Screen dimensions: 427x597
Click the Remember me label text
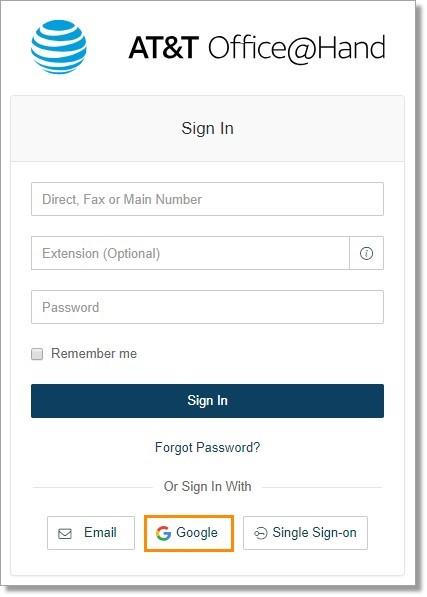[x=94, y=353]
